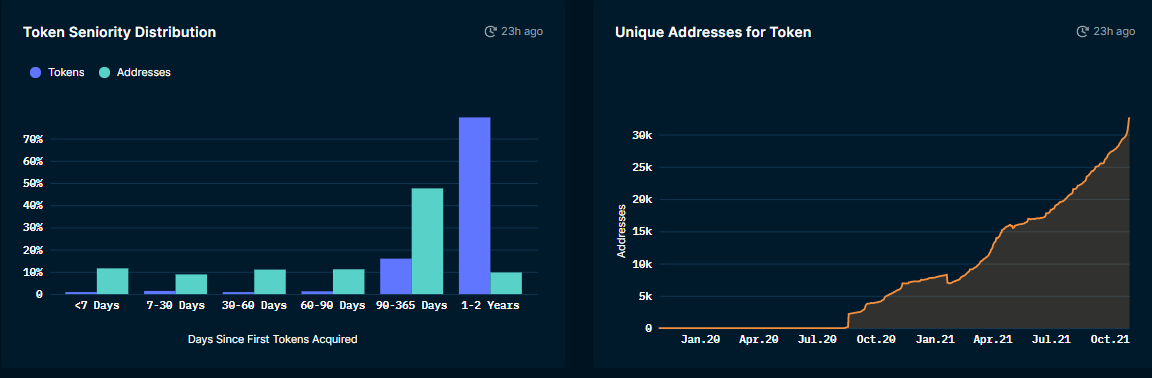Click the Jan.21 x-axis label

pos(935,339)
